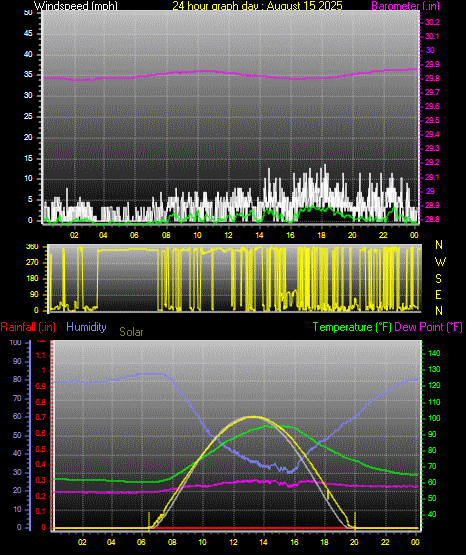Click the 06 hour tick under bottom graph

click(141, 542)
